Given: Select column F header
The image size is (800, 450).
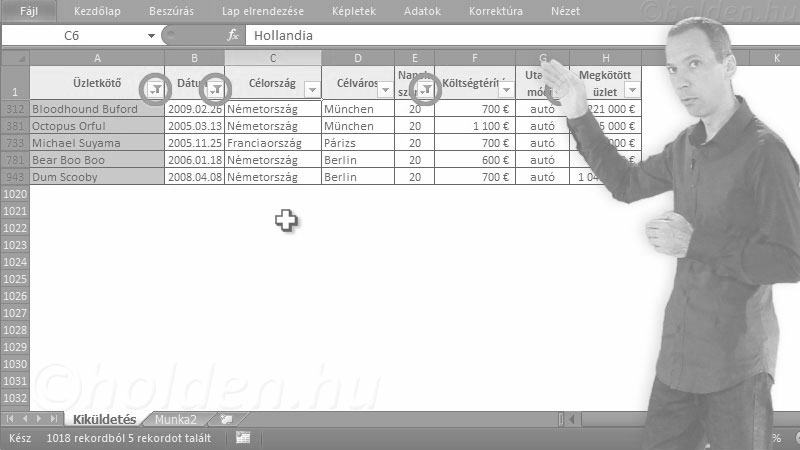Looking at the screenshot, I should tap(475, 58).
